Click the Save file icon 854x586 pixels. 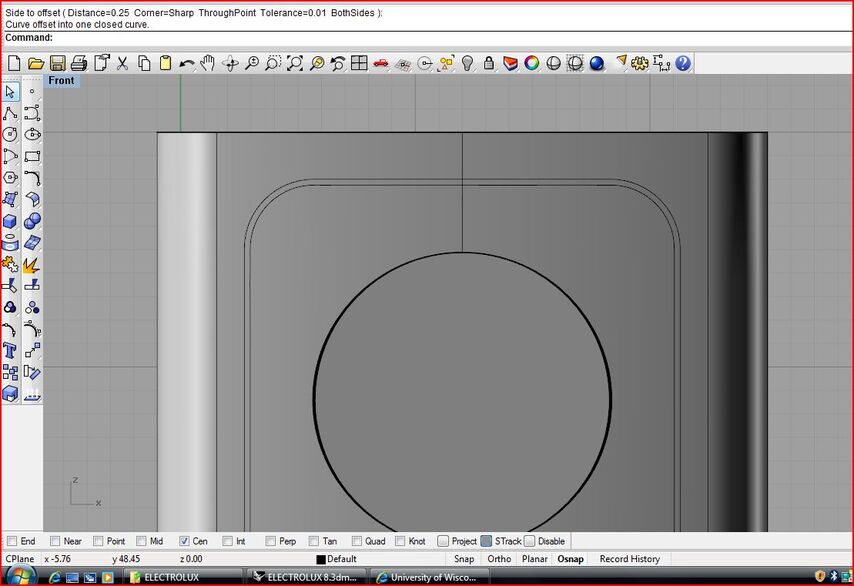click(57, 63)
